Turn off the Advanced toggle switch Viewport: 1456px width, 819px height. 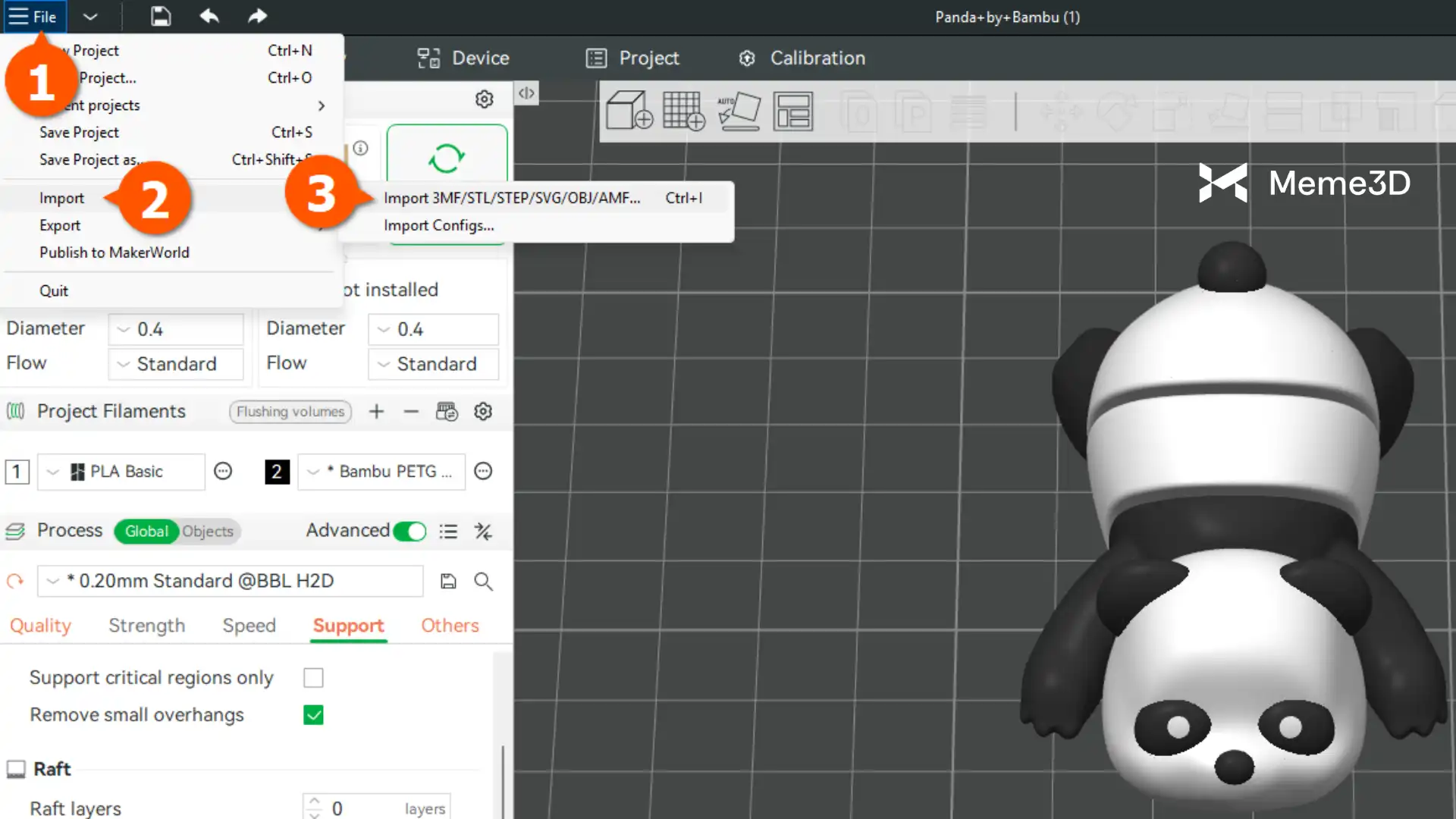pyautogui.click(x=409, y=532)
